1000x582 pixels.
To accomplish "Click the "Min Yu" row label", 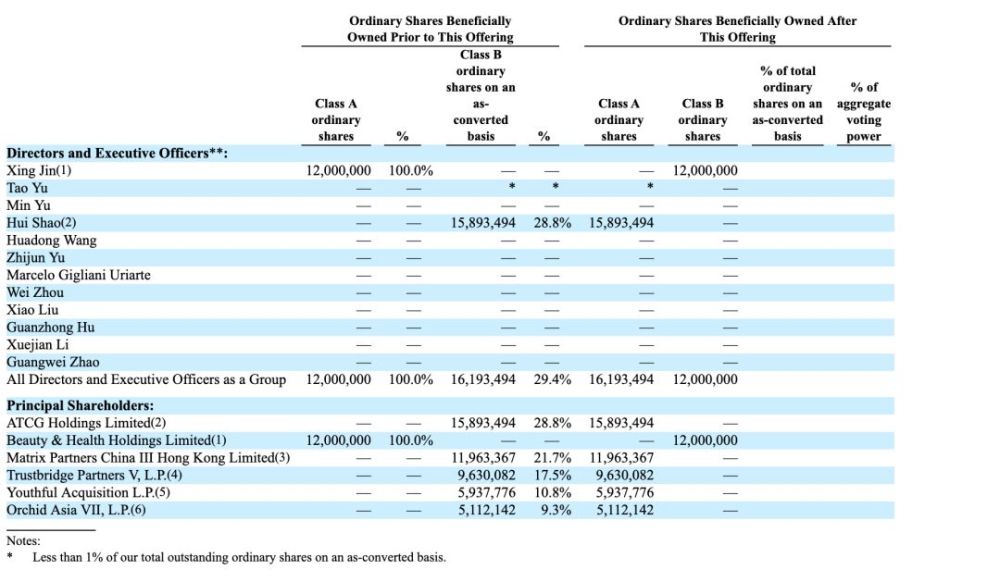I will coord(28,205).
